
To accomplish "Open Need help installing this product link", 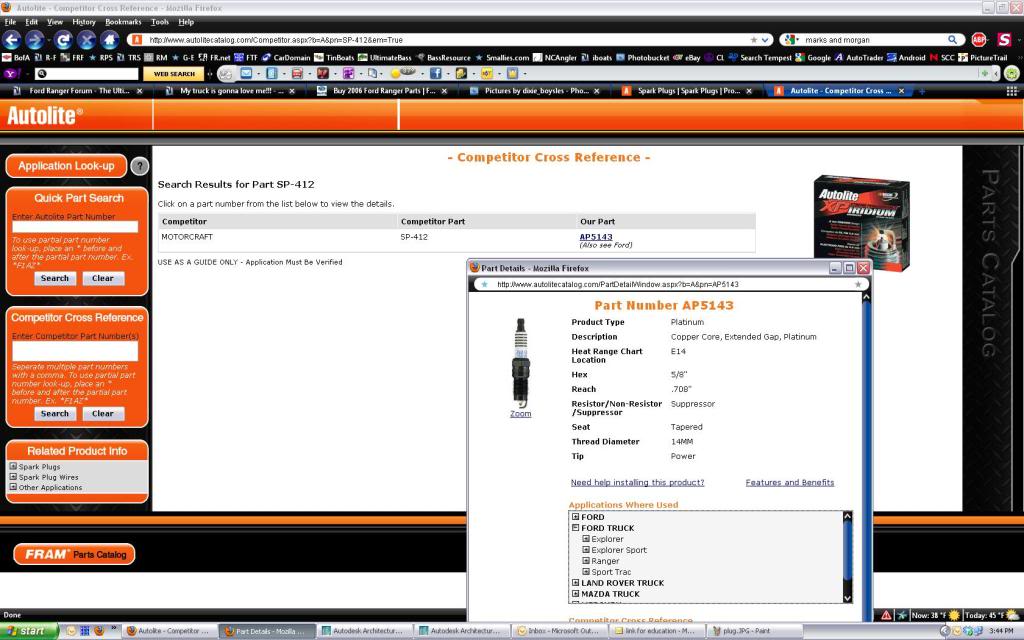I will 637,483.
